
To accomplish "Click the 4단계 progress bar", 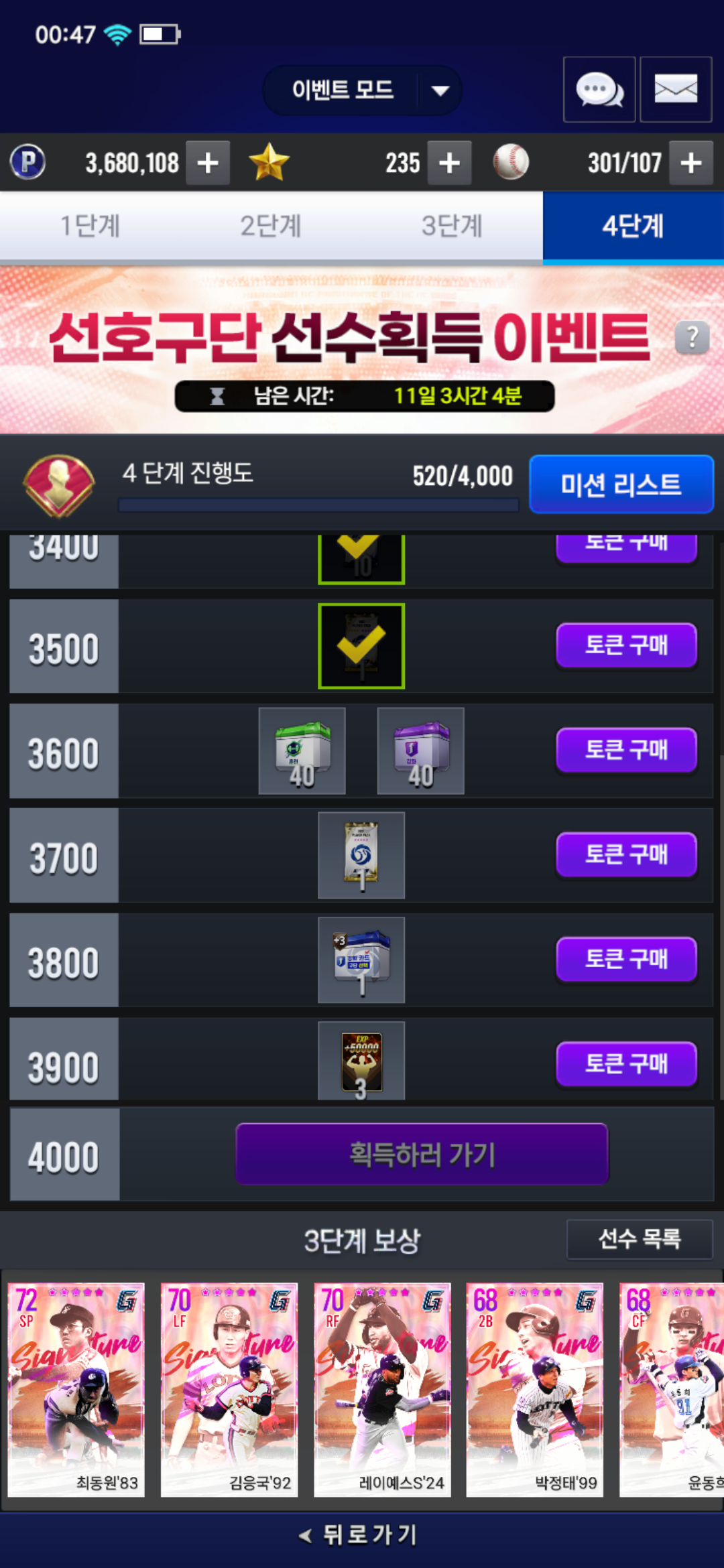I will coord(319,505).
